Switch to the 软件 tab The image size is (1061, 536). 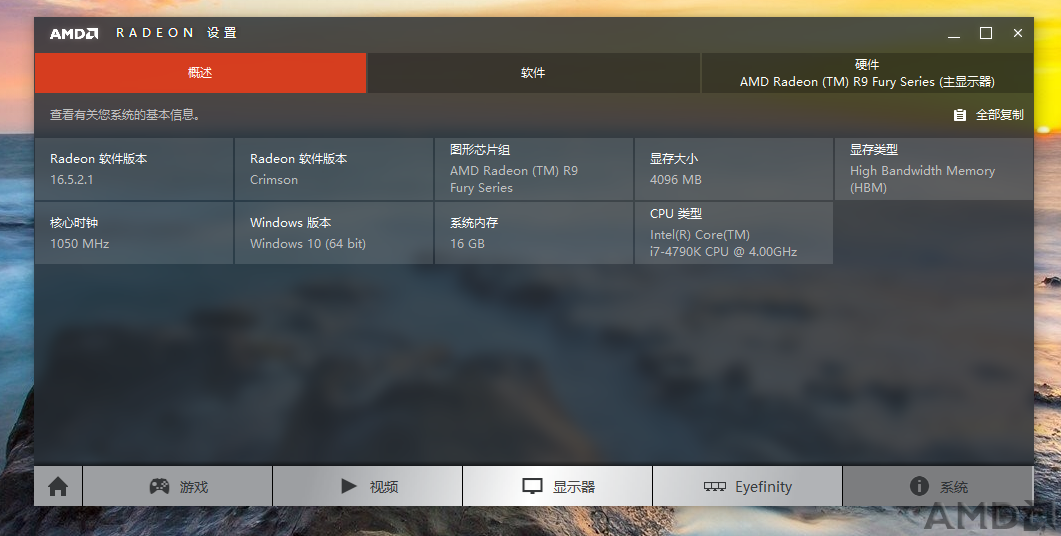tap(533, 73)
